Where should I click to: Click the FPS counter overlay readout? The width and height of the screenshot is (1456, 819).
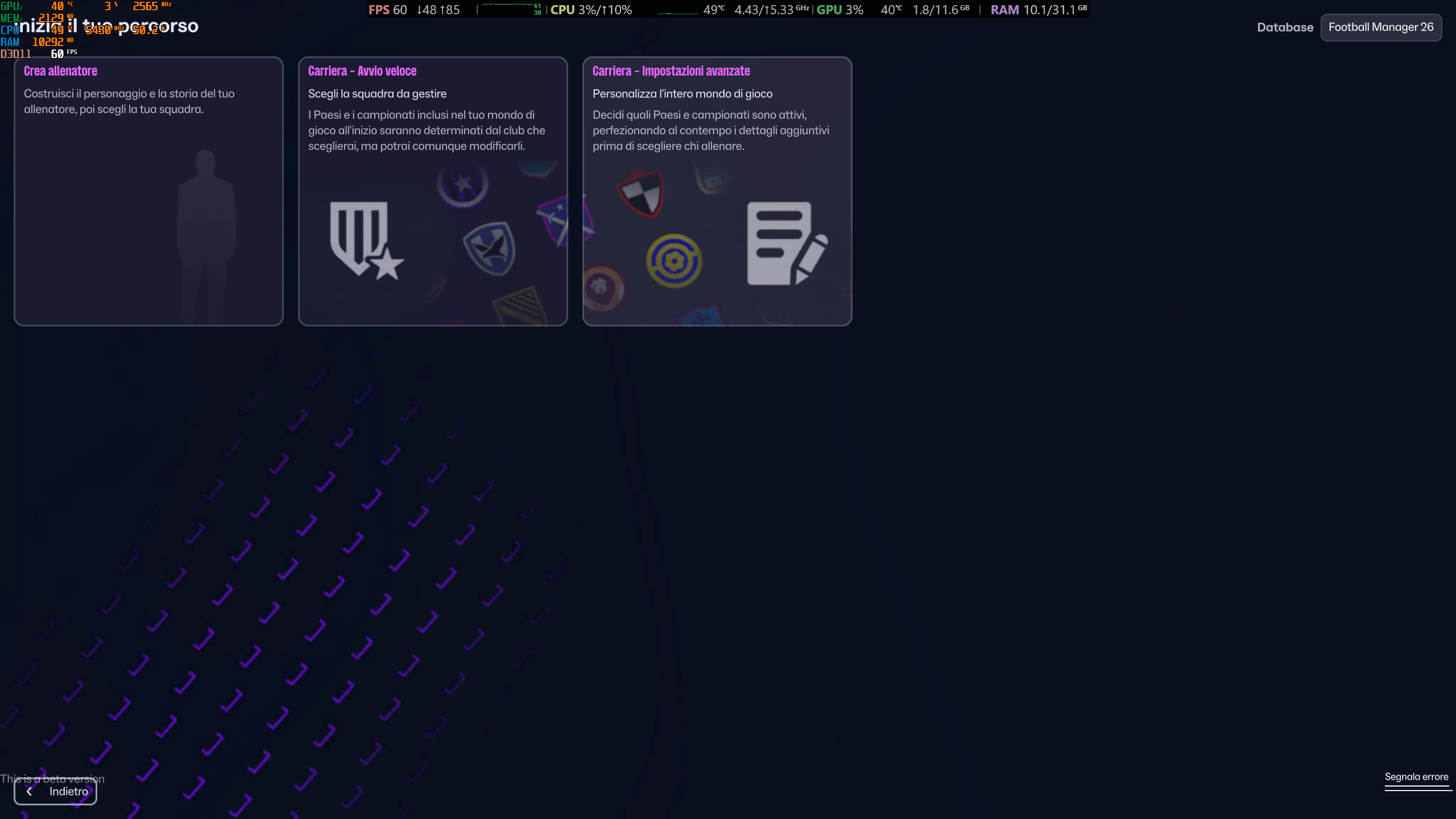coord(388,10)
